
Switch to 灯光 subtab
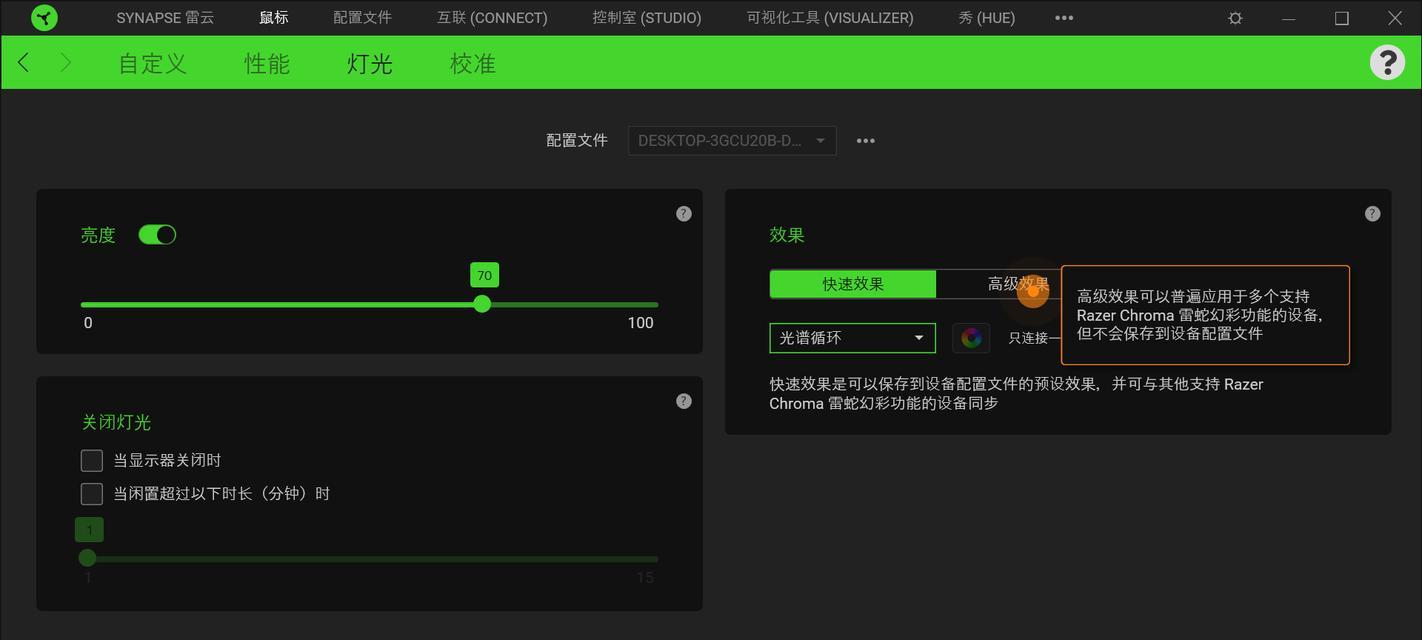point(370,64)
